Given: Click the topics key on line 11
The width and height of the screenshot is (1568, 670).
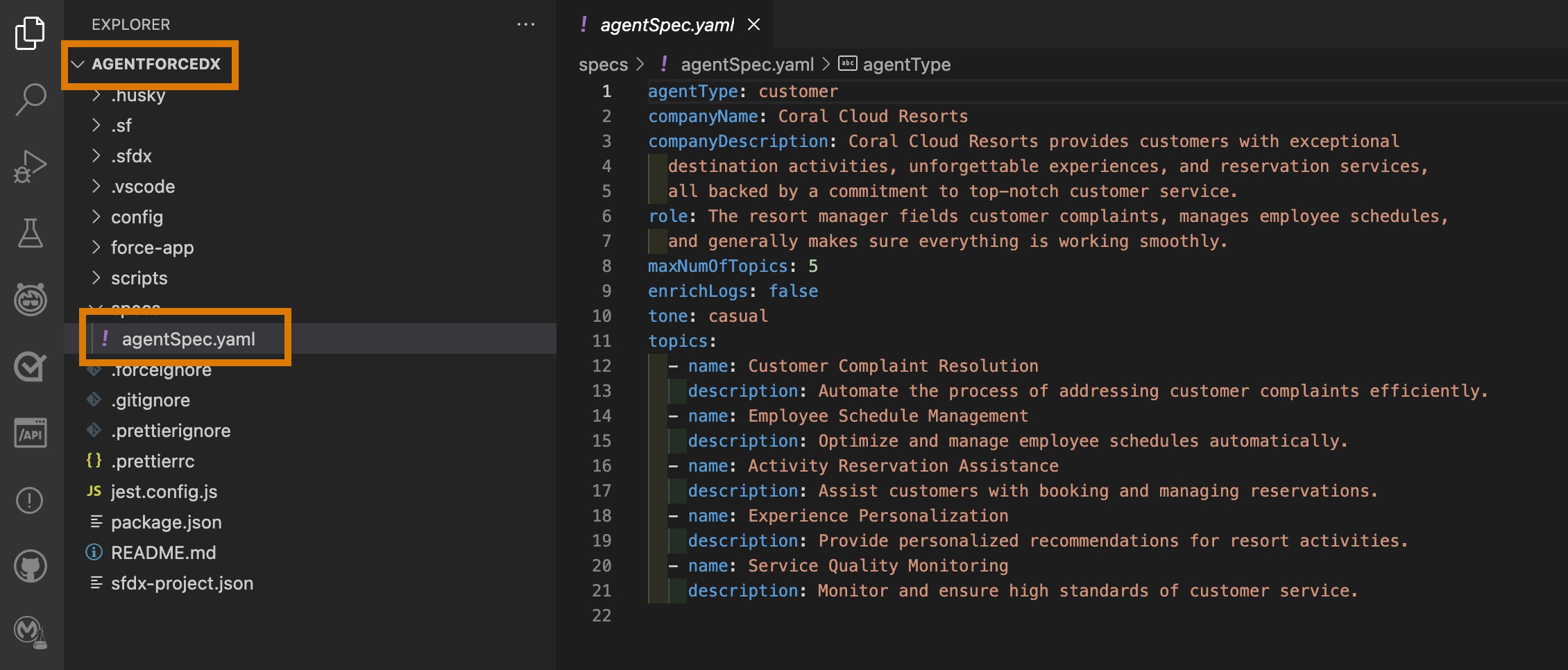Looking at the screenshot, I should point(677,341).
